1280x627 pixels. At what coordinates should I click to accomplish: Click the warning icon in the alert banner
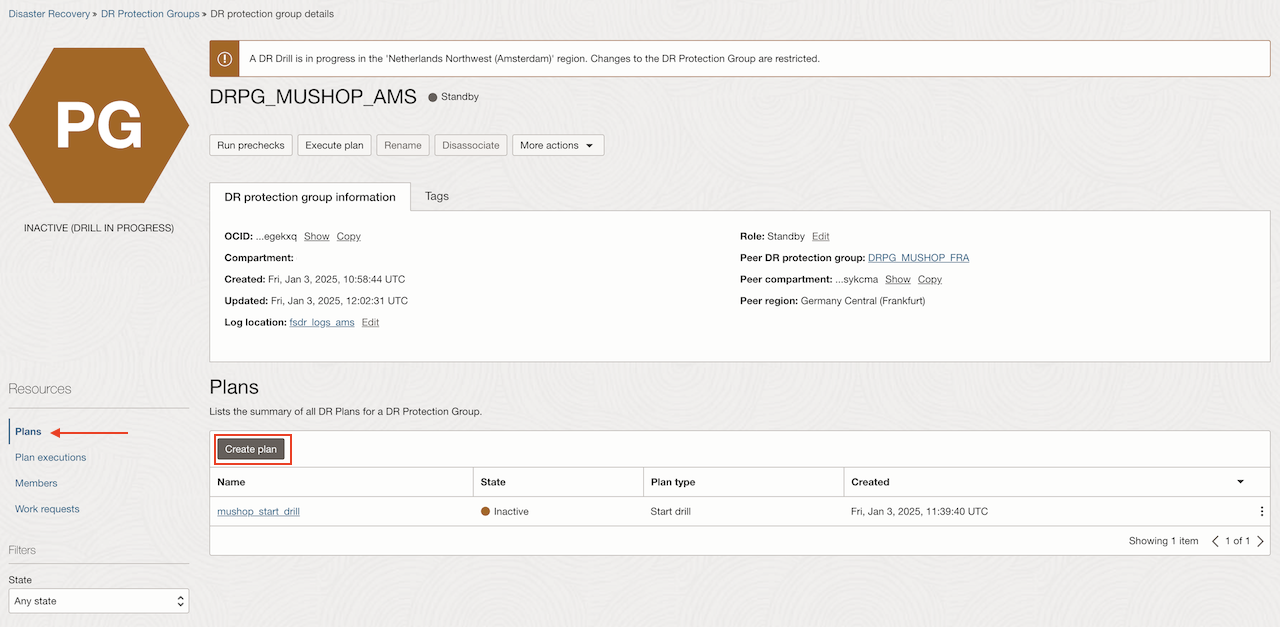click(x=224, y=58)
